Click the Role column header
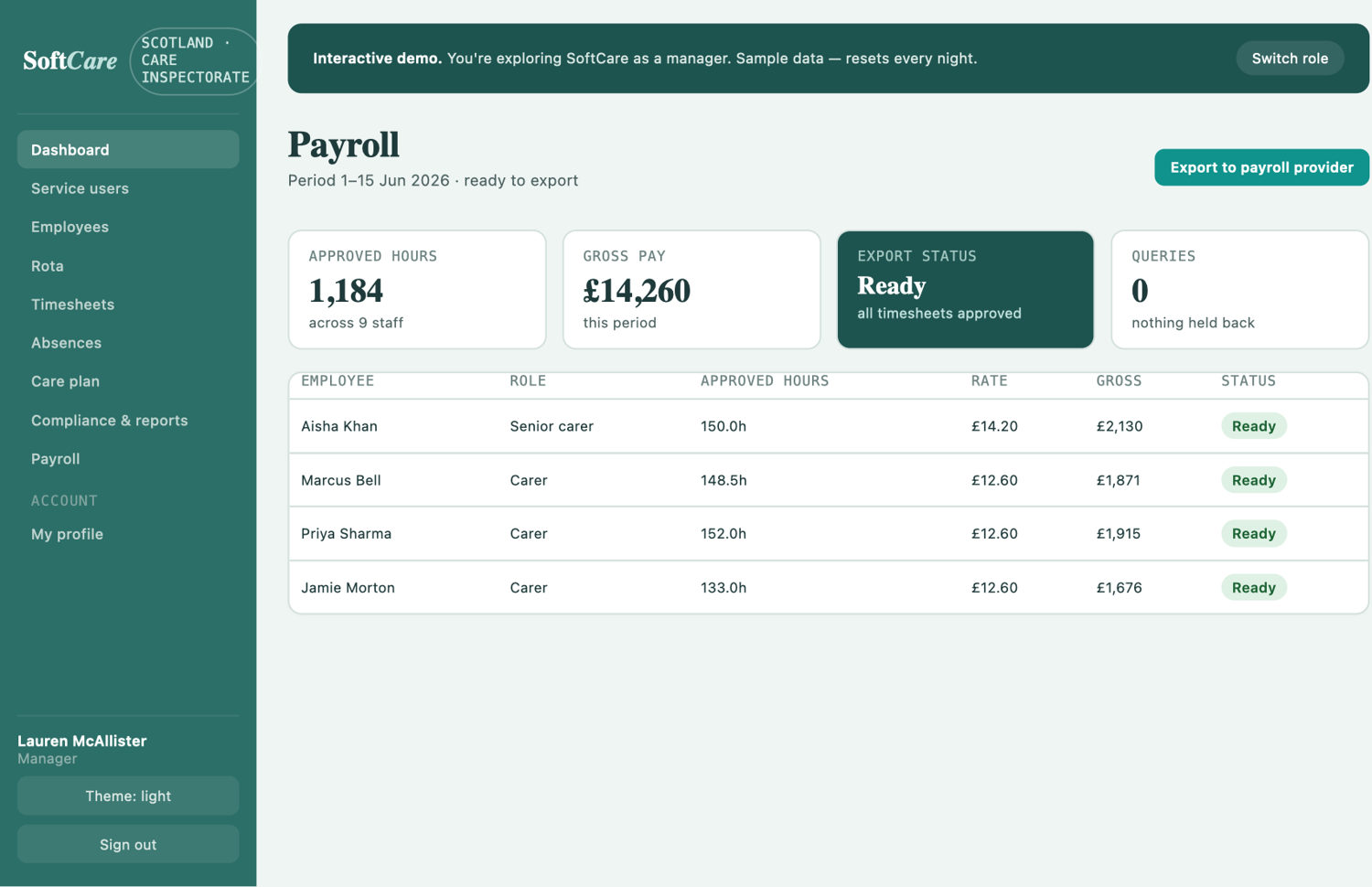 click(528, 381)
